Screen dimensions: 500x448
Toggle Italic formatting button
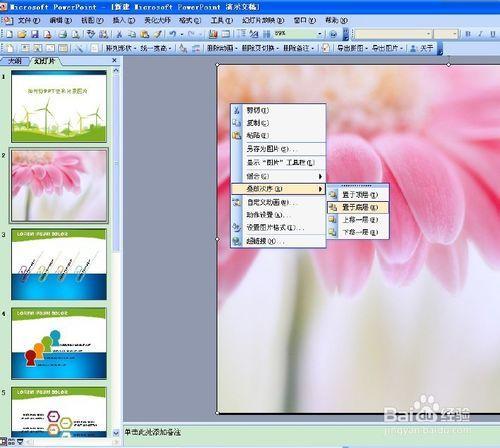(480, 34)
